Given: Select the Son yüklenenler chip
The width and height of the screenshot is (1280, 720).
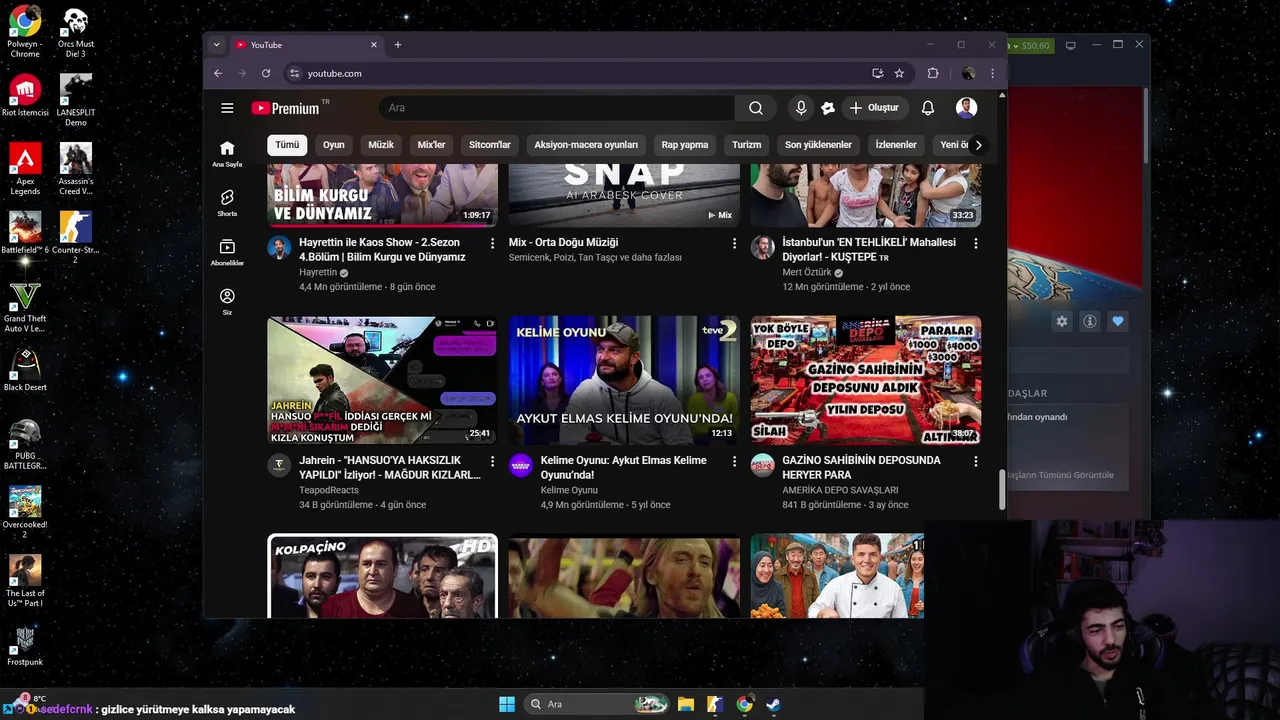Looking at the screenshot, I should (818, 145).
